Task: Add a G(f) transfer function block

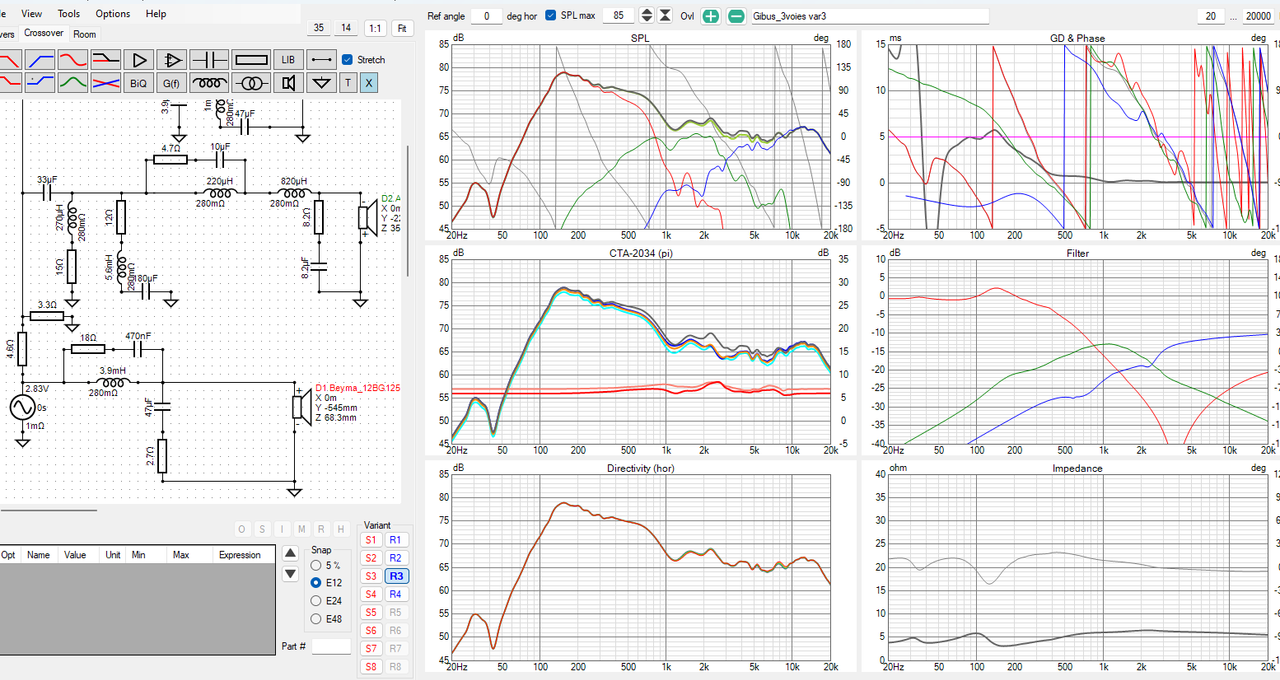Action: [172, 83]
